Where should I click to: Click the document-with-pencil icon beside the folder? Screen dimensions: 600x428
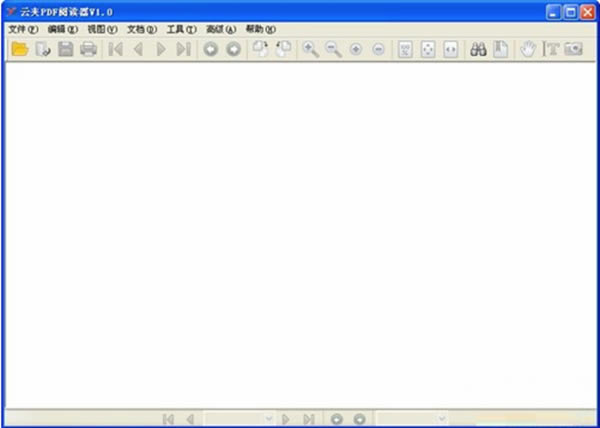coord(43,49)
